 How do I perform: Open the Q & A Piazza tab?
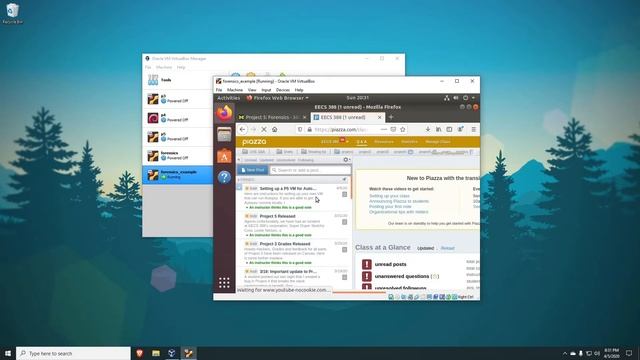362,142
